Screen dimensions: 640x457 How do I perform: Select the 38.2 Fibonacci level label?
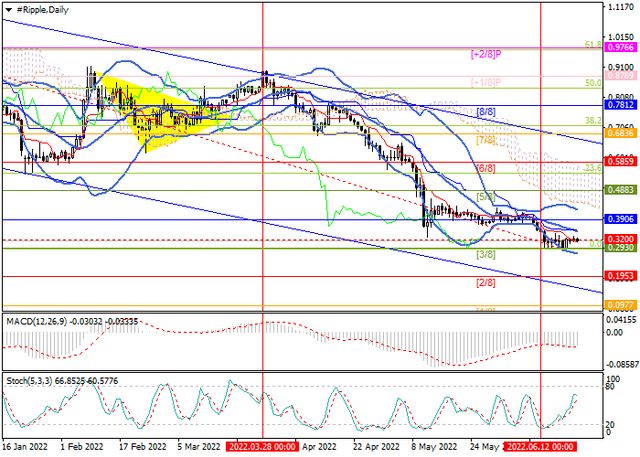click(593, 120)
